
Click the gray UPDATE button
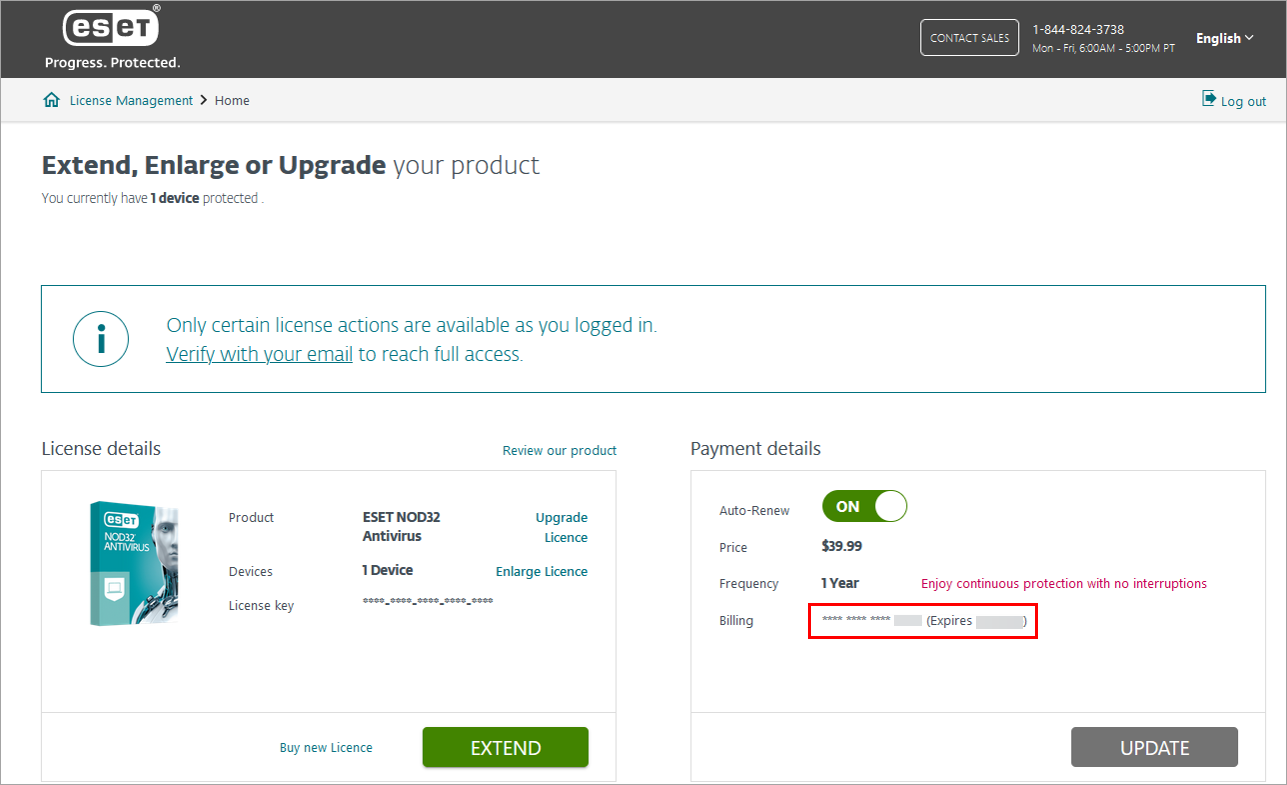pyautogui.click(x=1154, y=747)
